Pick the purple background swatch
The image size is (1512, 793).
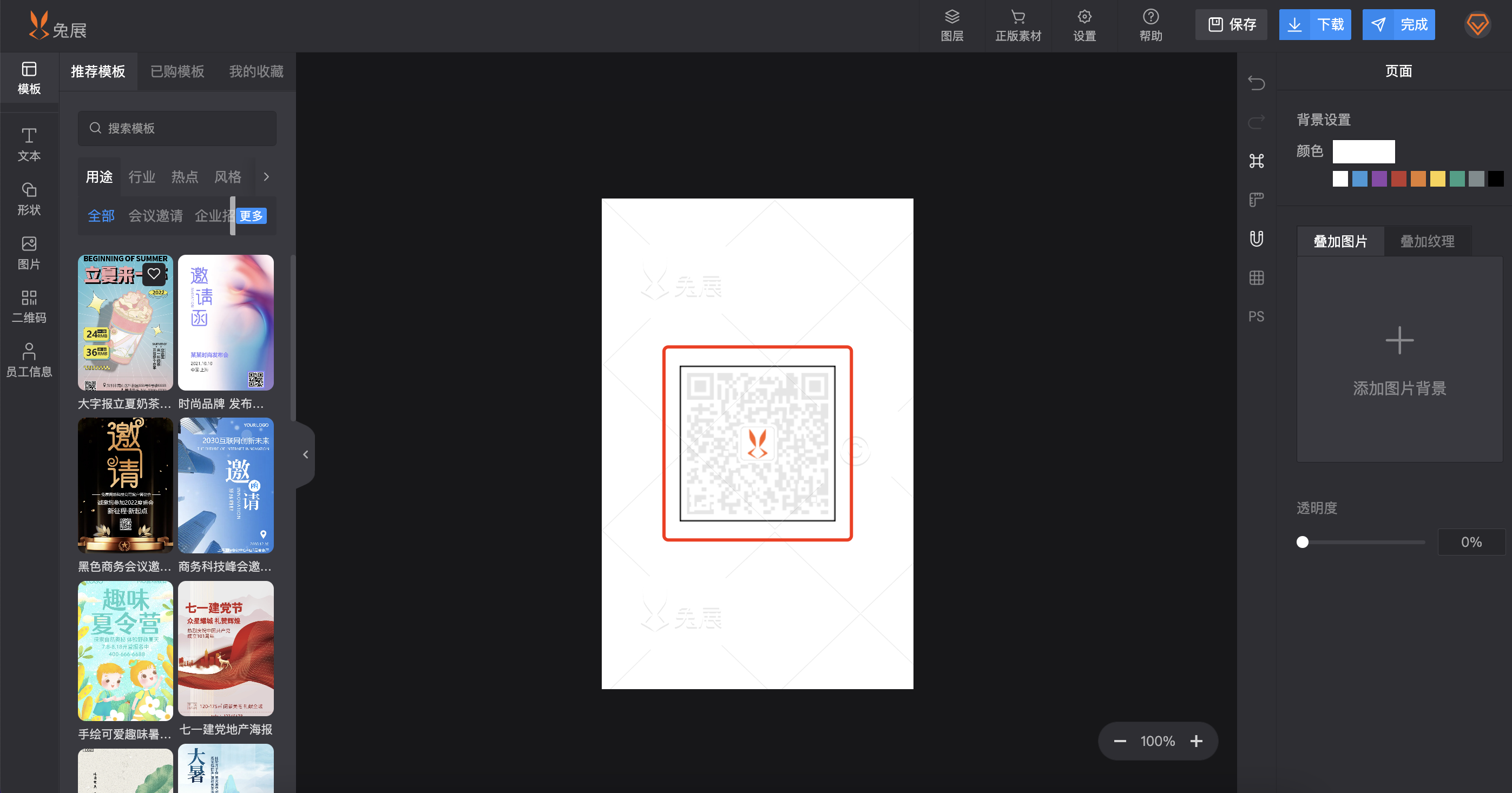coord(1379,179)
